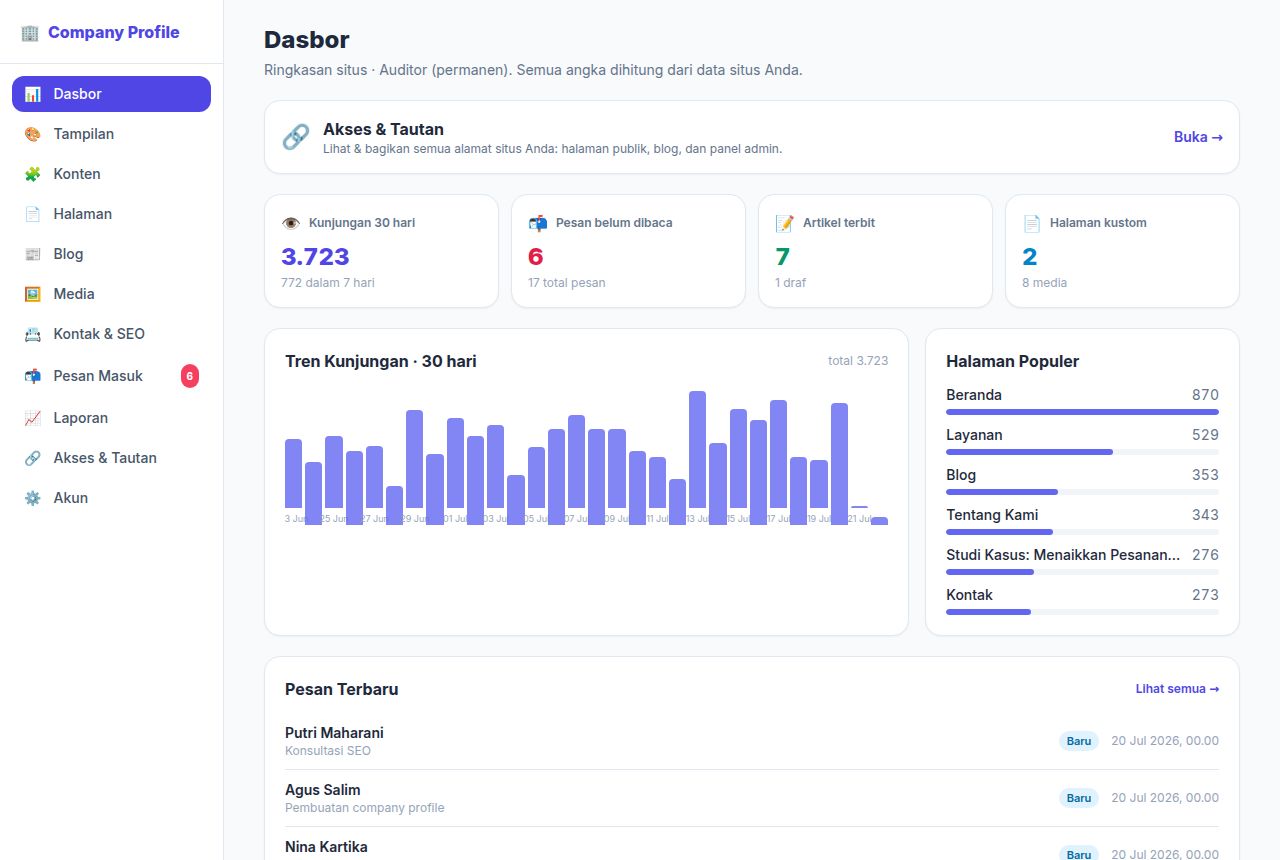1280x860 pixels.
Task: Open the Pesan Masuk inbox label
Action: coord(98,376)
